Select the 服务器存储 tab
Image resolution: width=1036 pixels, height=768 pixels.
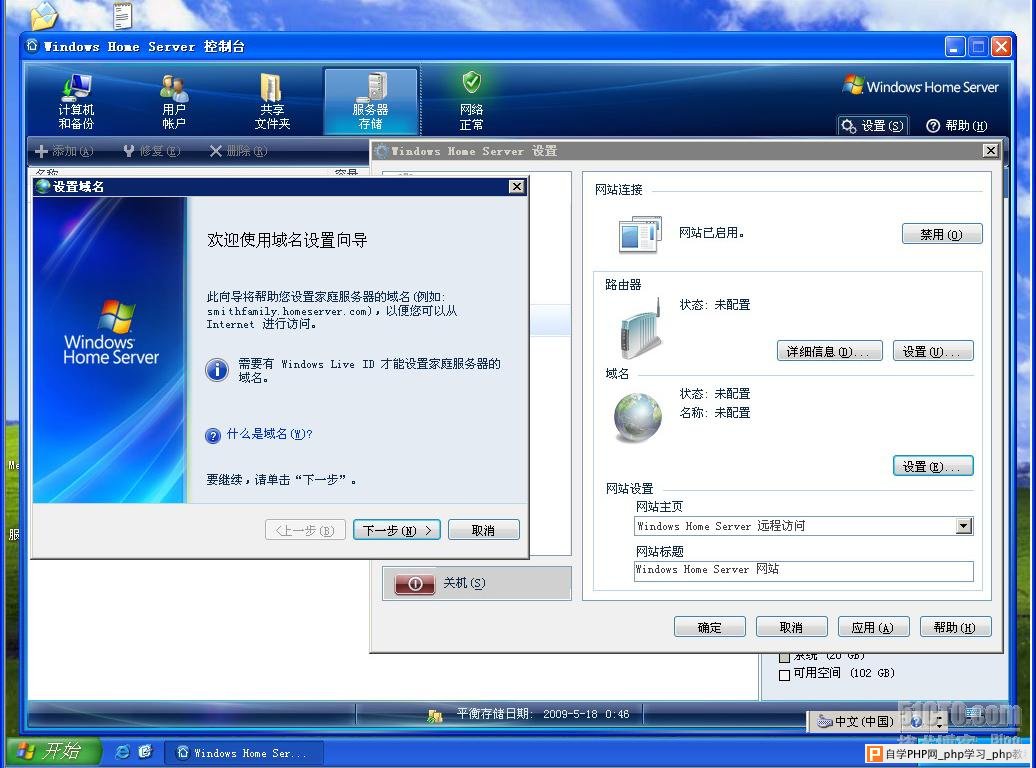(x=371, y=101)
